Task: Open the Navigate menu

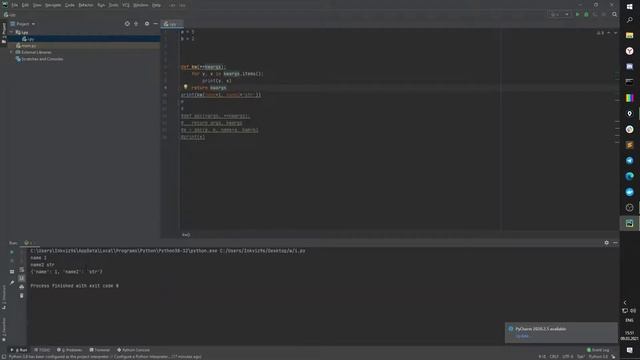Action: [53, 5]
